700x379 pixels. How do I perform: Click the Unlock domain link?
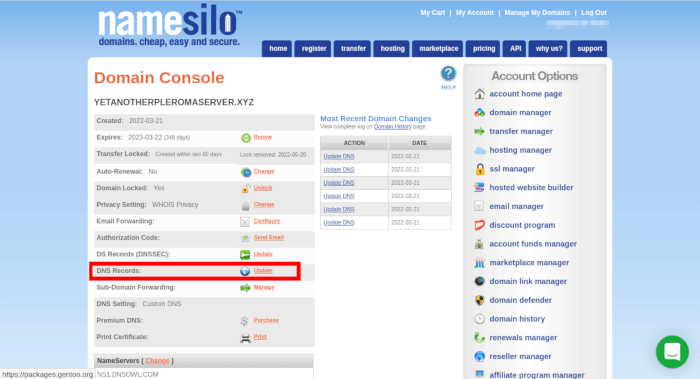coord(262,188)
